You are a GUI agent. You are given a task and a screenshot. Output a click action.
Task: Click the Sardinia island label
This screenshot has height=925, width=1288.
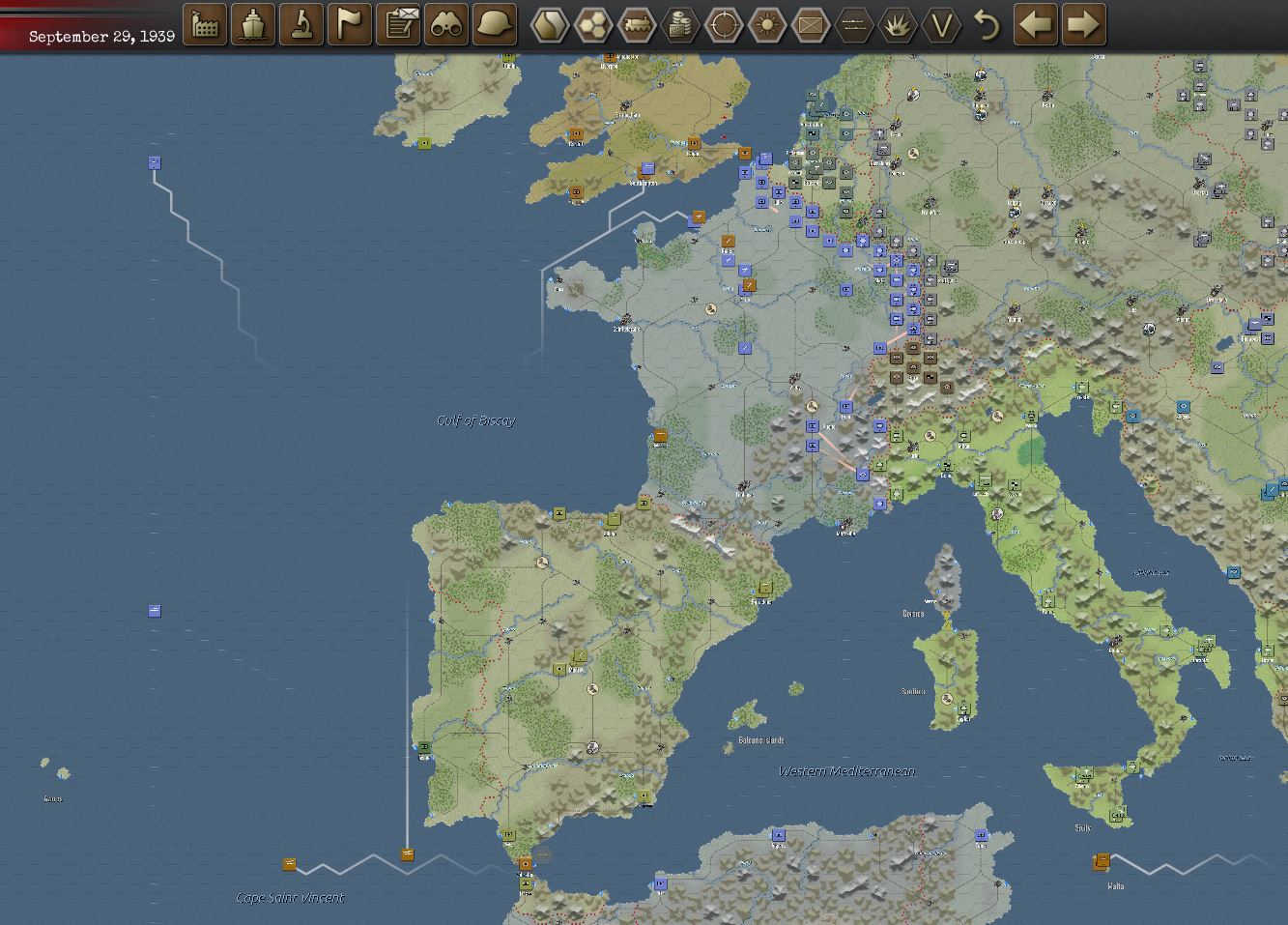pyautogui.click(x=913, y=691)
